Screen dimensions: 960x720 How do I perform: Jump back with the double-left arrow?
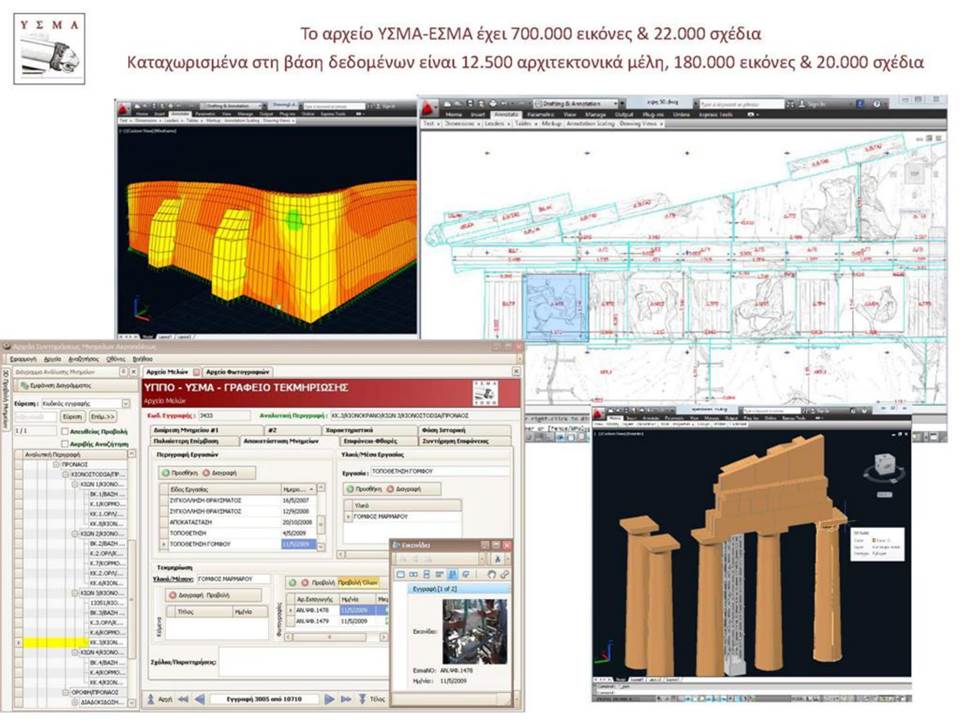point(182,699)
